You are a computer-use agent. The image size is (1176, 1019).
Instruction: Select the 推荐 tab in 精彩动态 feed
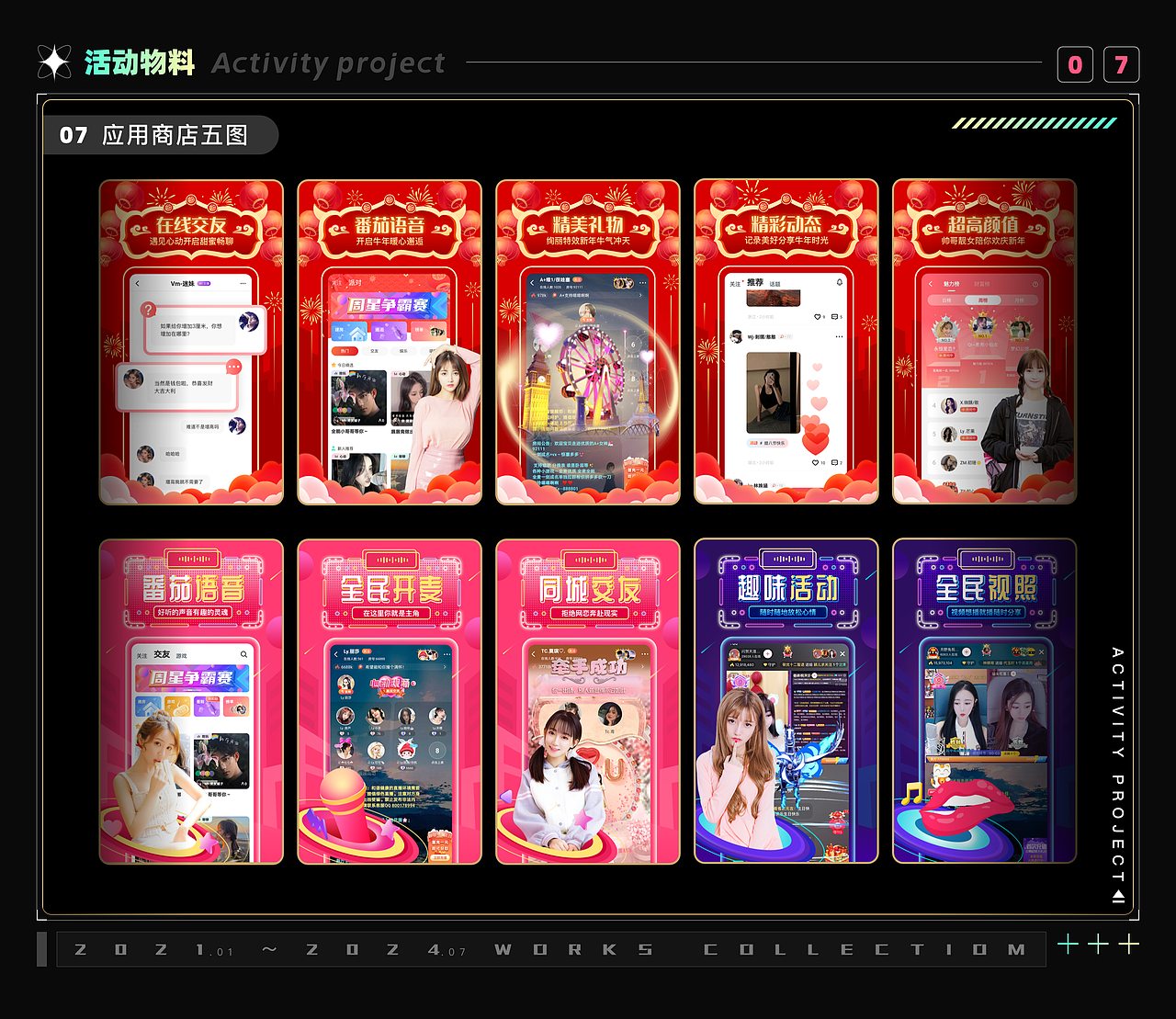[754, 282]
